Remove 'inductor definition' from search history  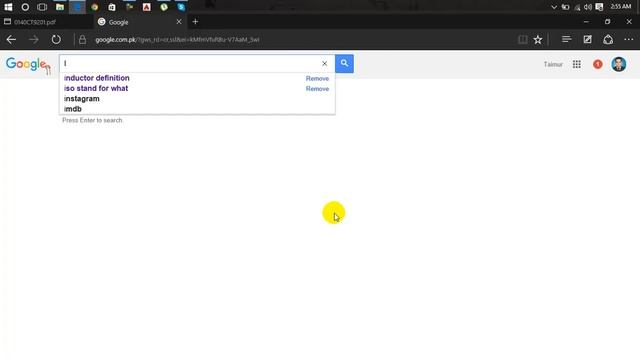coord(317,78)
